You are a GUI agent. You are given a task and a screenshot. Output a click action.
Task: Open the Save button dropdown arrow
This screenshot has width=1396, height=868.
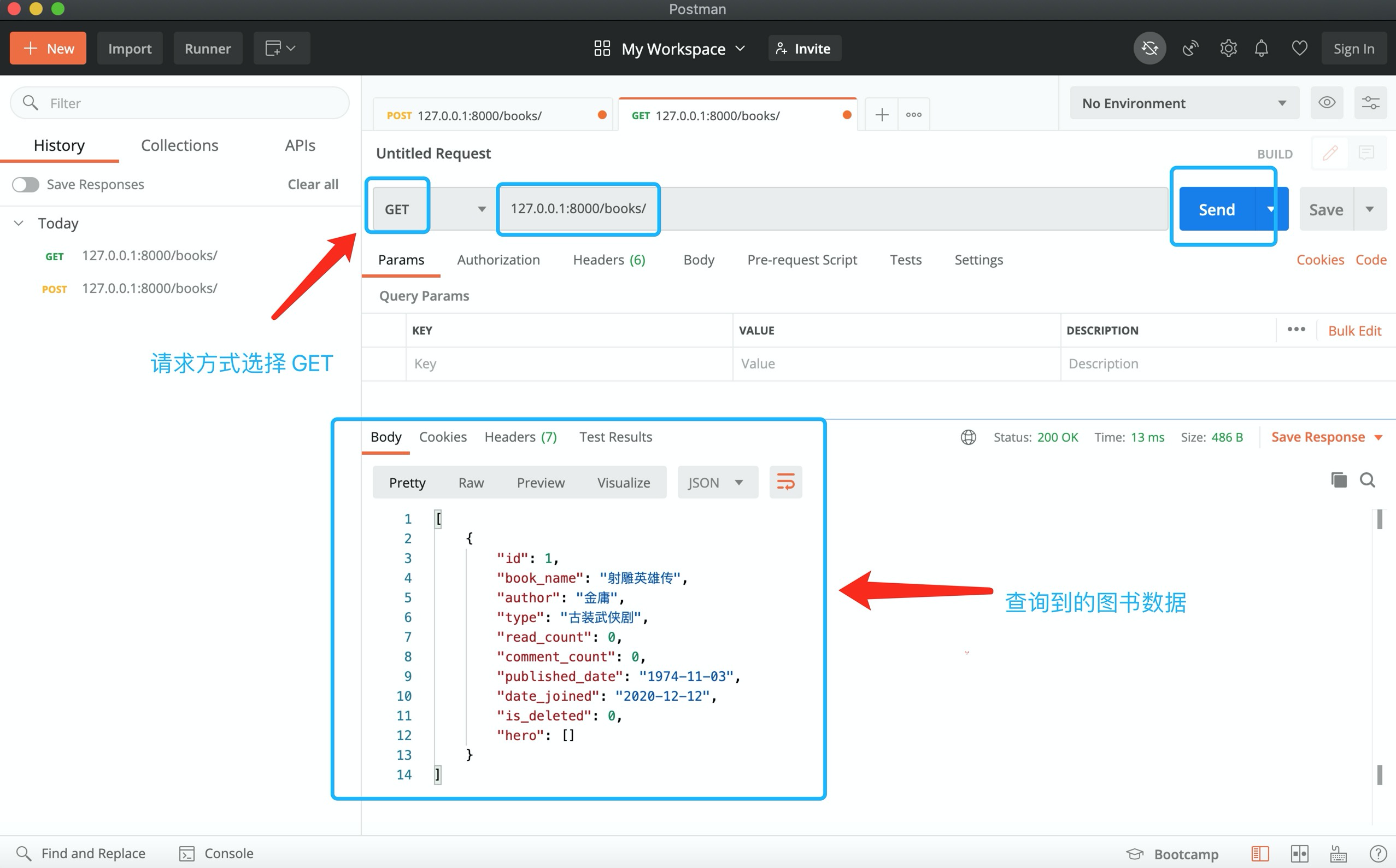(x=1369, y=209)
